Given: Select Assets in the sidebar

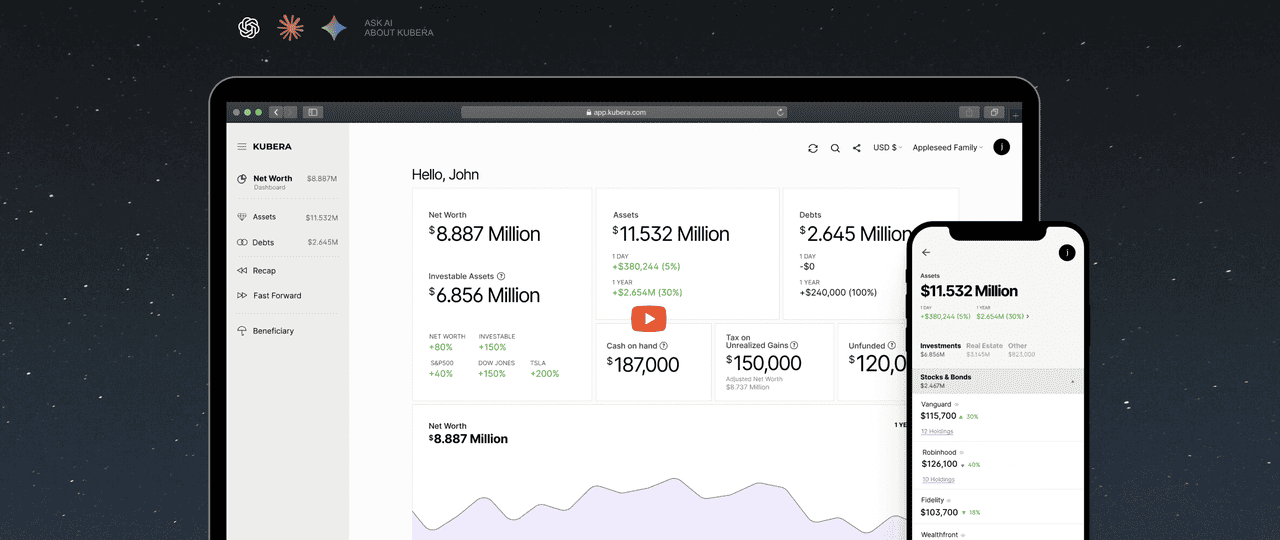Looking at the screenshot, I should [x=264, y=217].
